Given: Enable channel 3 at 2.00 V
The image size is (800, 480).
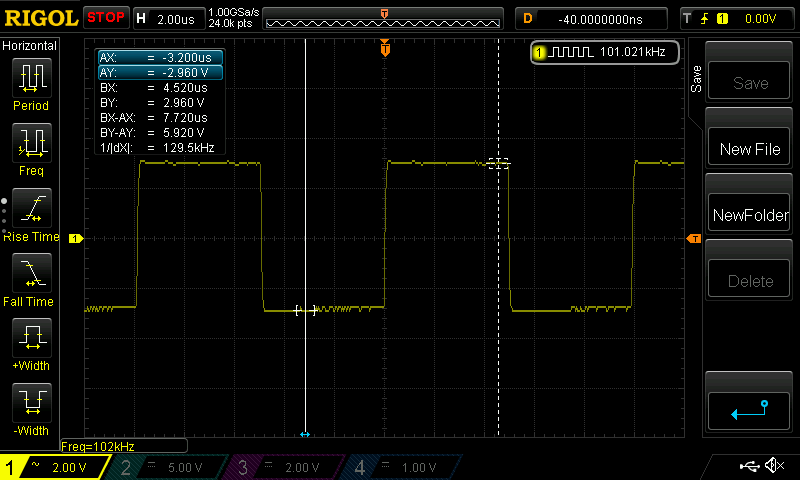Looking at the screenshot, I should pyautogui.click(x=285, y=467).
